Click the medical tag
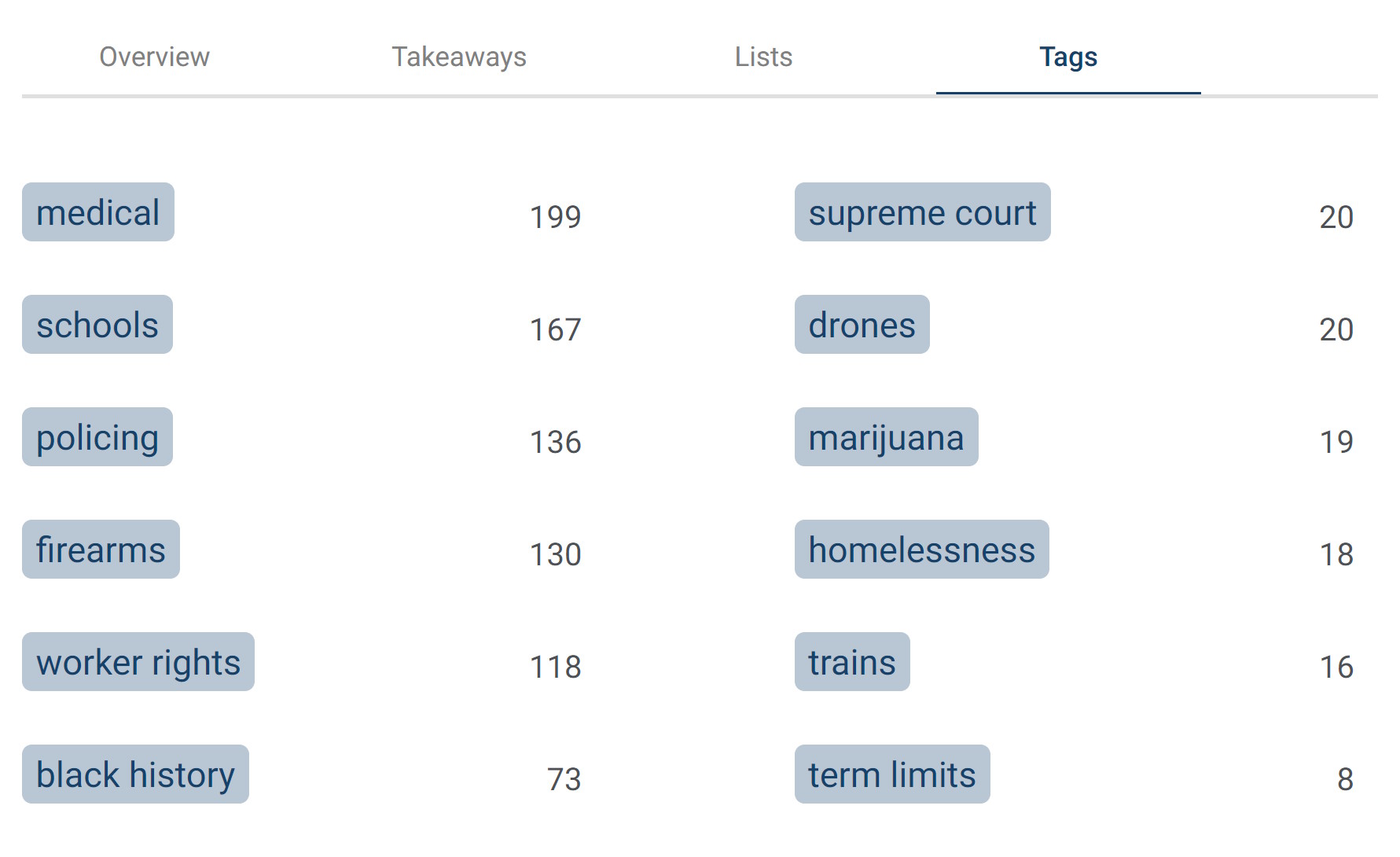This screenshot has height=857, width=1400. click(98, 213)
